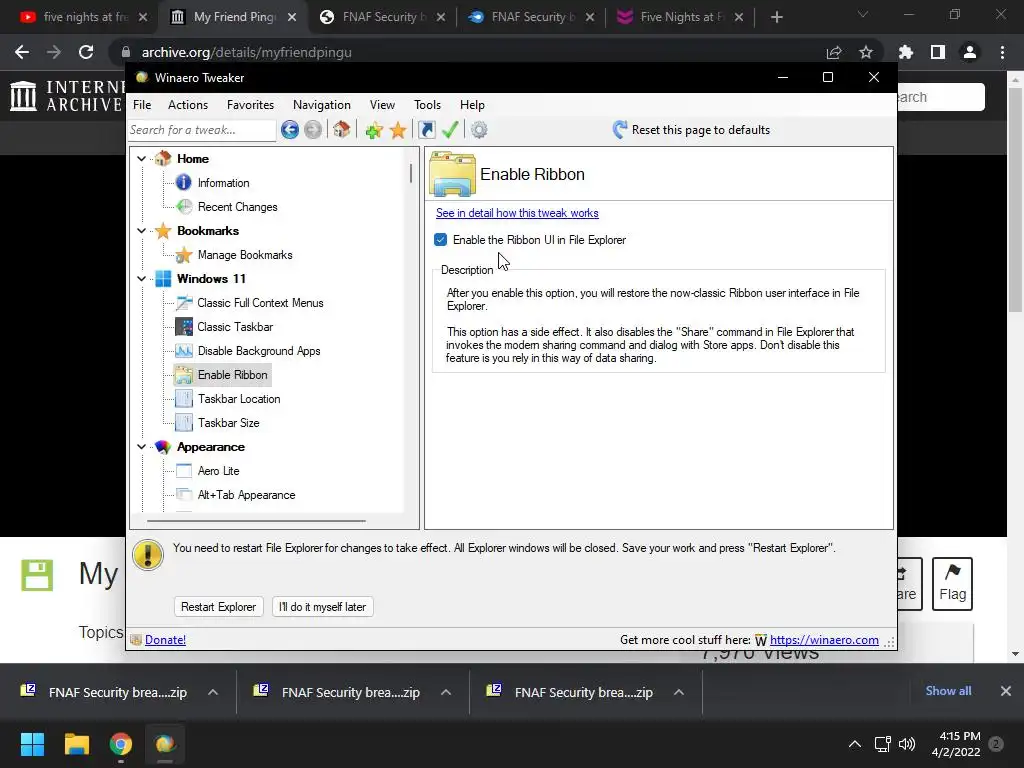1024x768 pixels.
Task: Click the Search for a tweak field
Action: pos(202,130)
